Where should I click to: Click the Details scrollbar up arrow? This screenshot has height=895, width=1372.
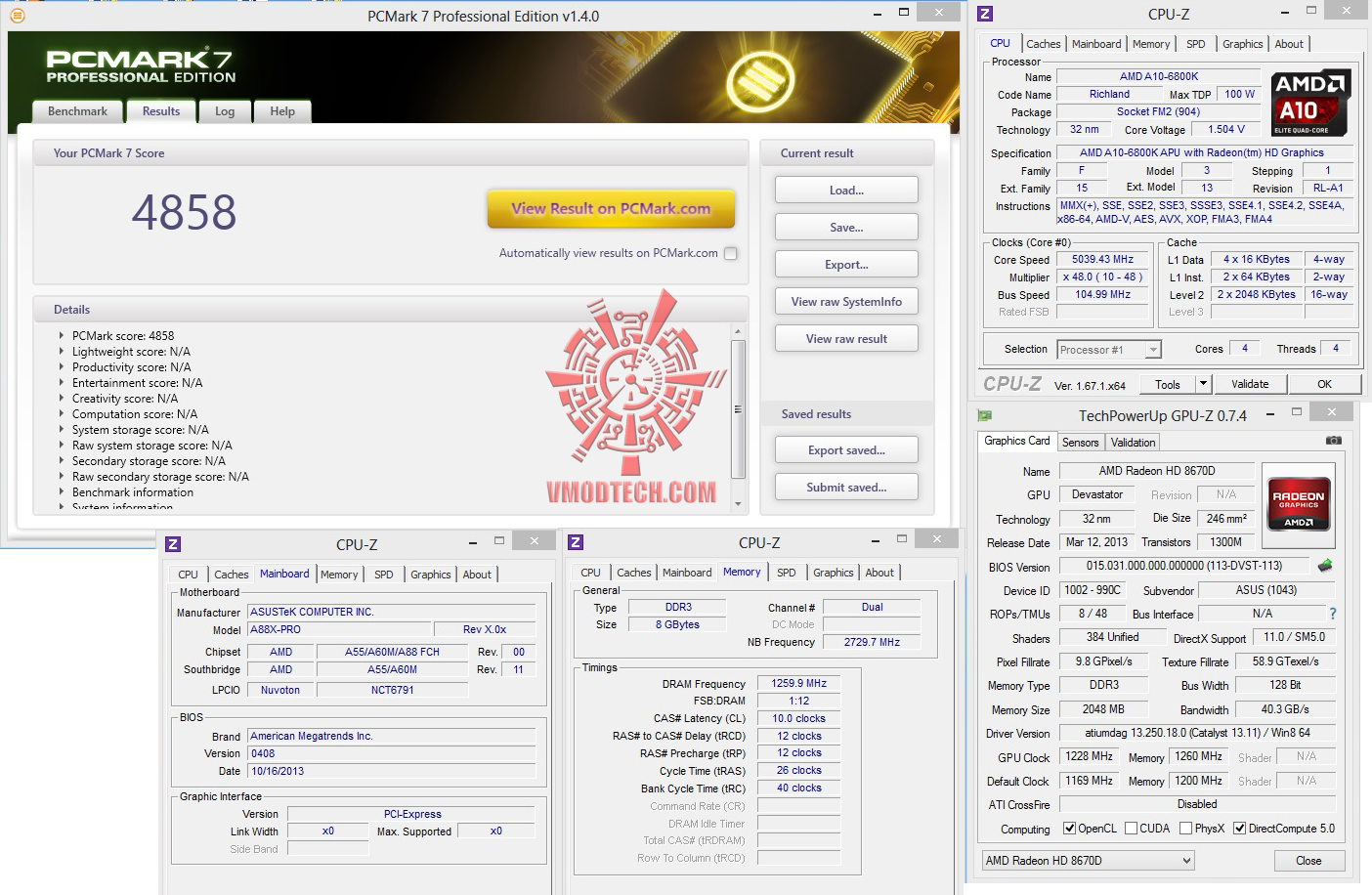(x=738, y=332)
